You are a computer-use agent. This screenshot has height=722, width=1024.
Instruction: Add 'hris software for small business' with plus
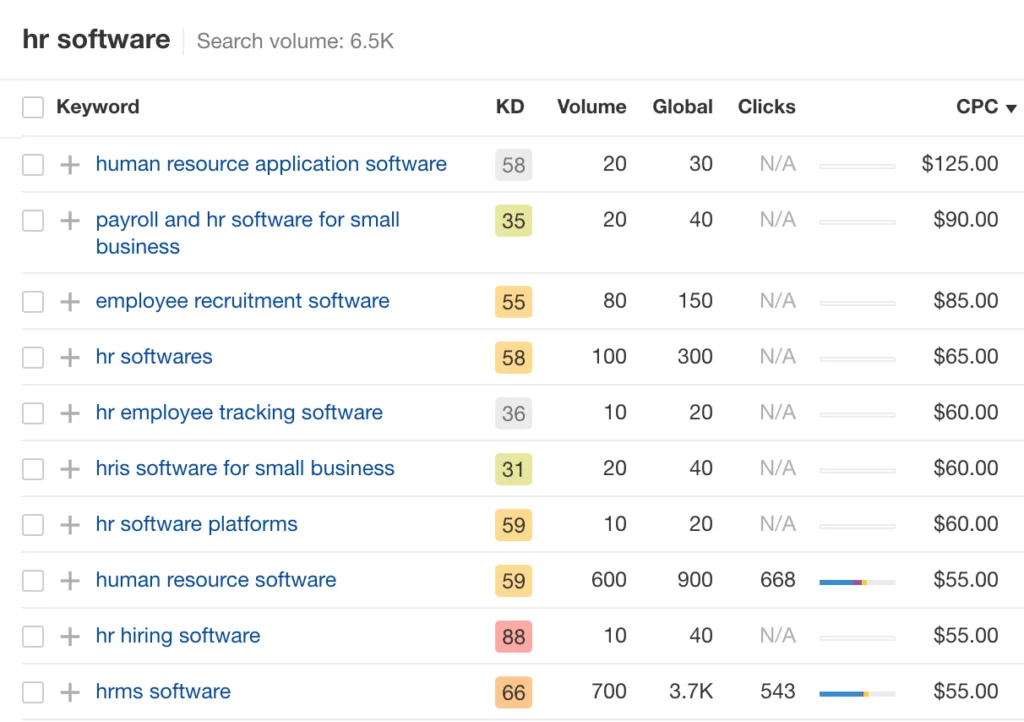(x=70, y=469)
